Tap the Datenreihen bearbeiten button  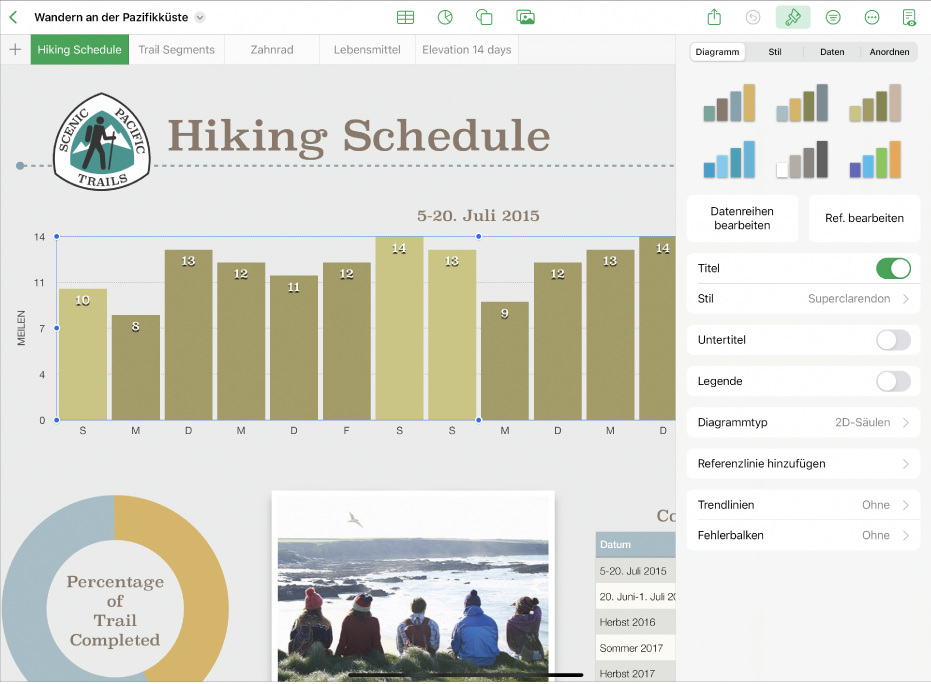point(742,218)
